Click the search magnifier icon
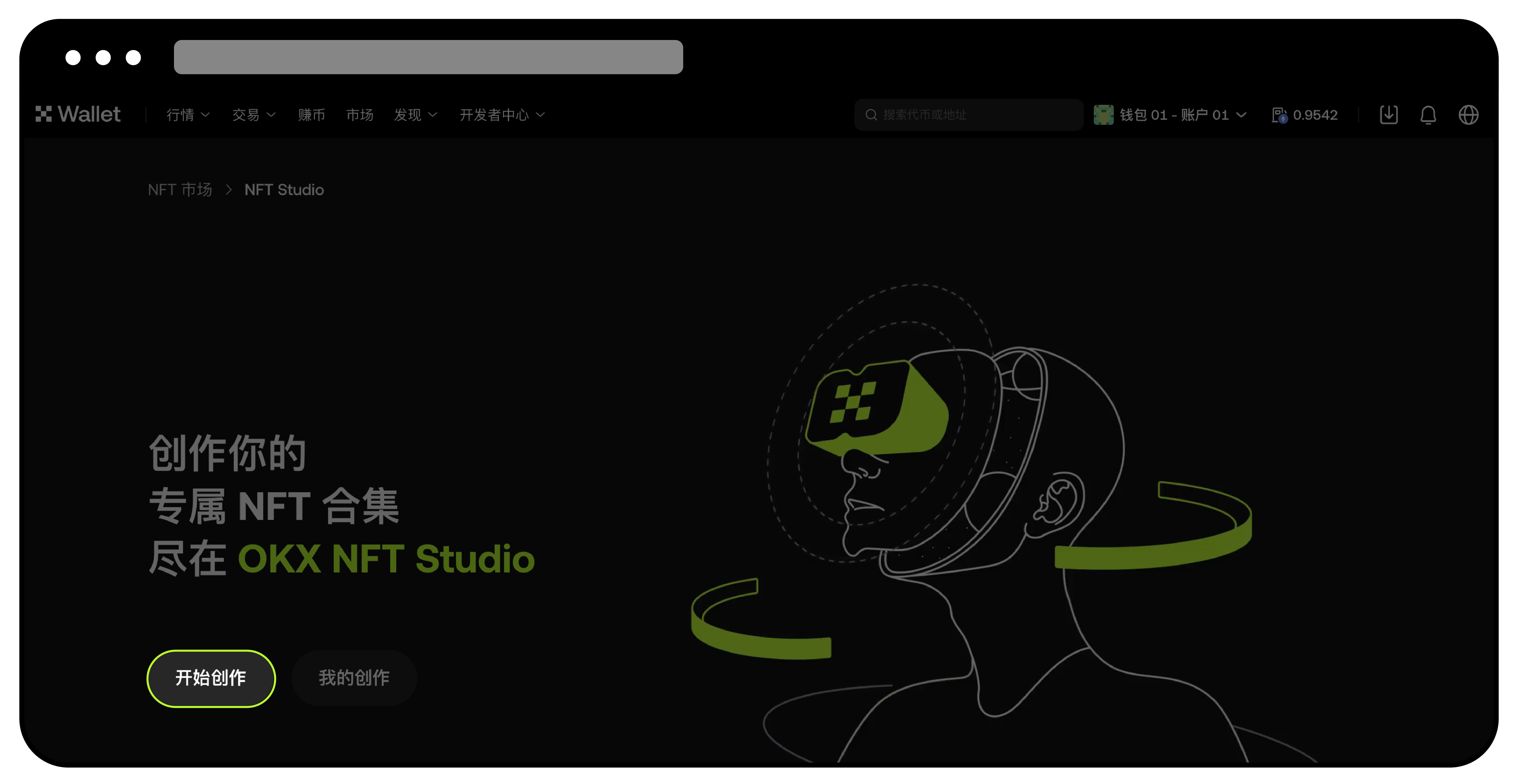The image size is (1518, 784). 871,115
